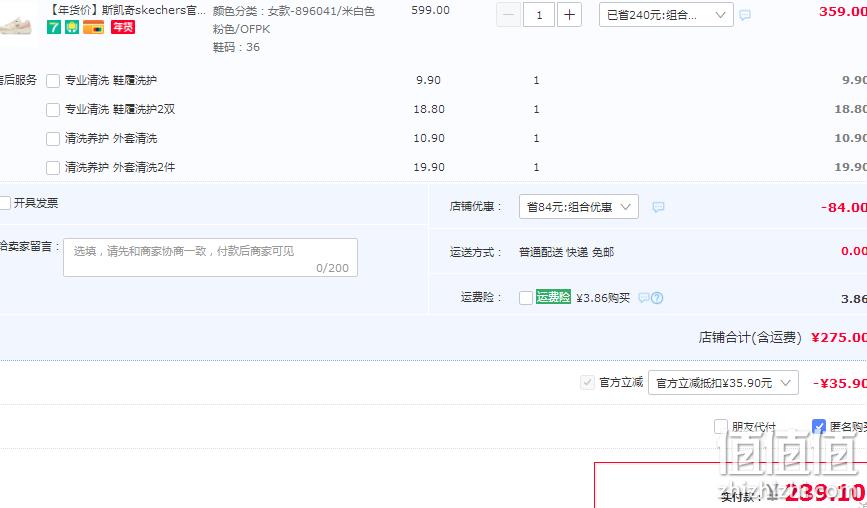Click the 599.00 unit price text
This screenshot has height=508, width=867.
click(430, 10)
